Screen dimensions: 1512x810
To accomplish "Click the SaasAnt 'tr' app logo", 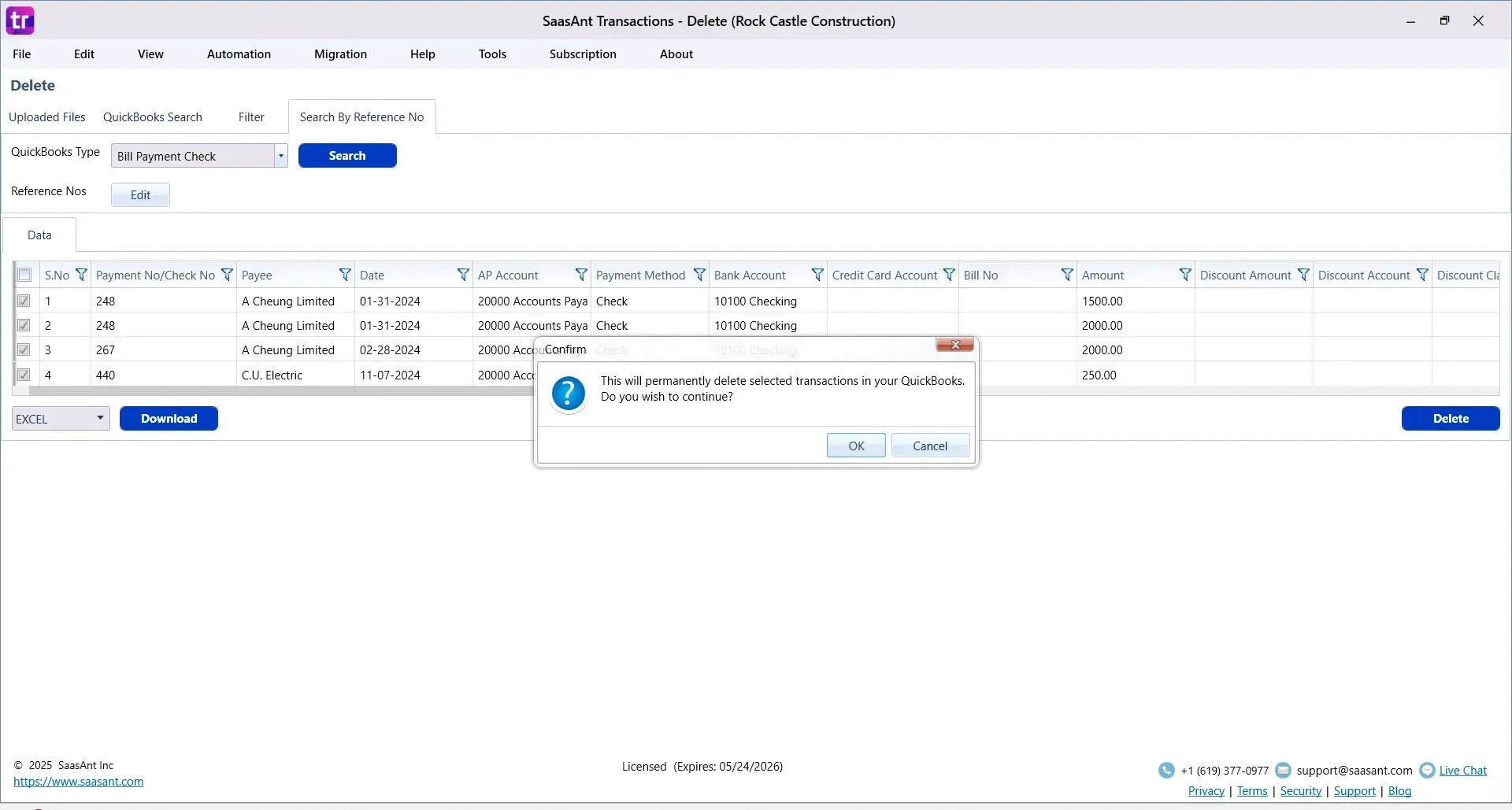I will coord(20,20).
